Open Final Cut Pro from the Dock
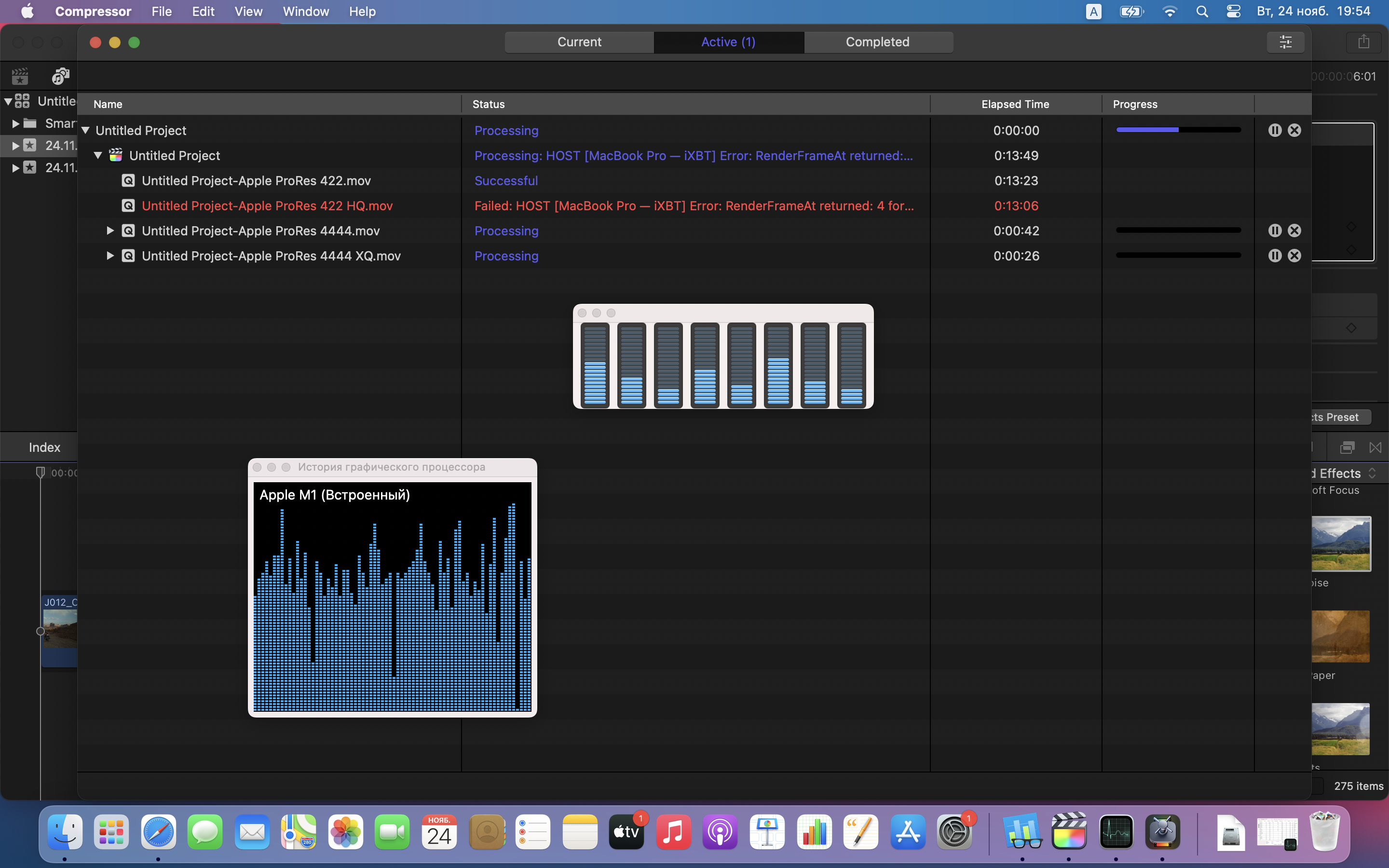1389x868 pixels. pyautogui.click(x=1069, y=832)
